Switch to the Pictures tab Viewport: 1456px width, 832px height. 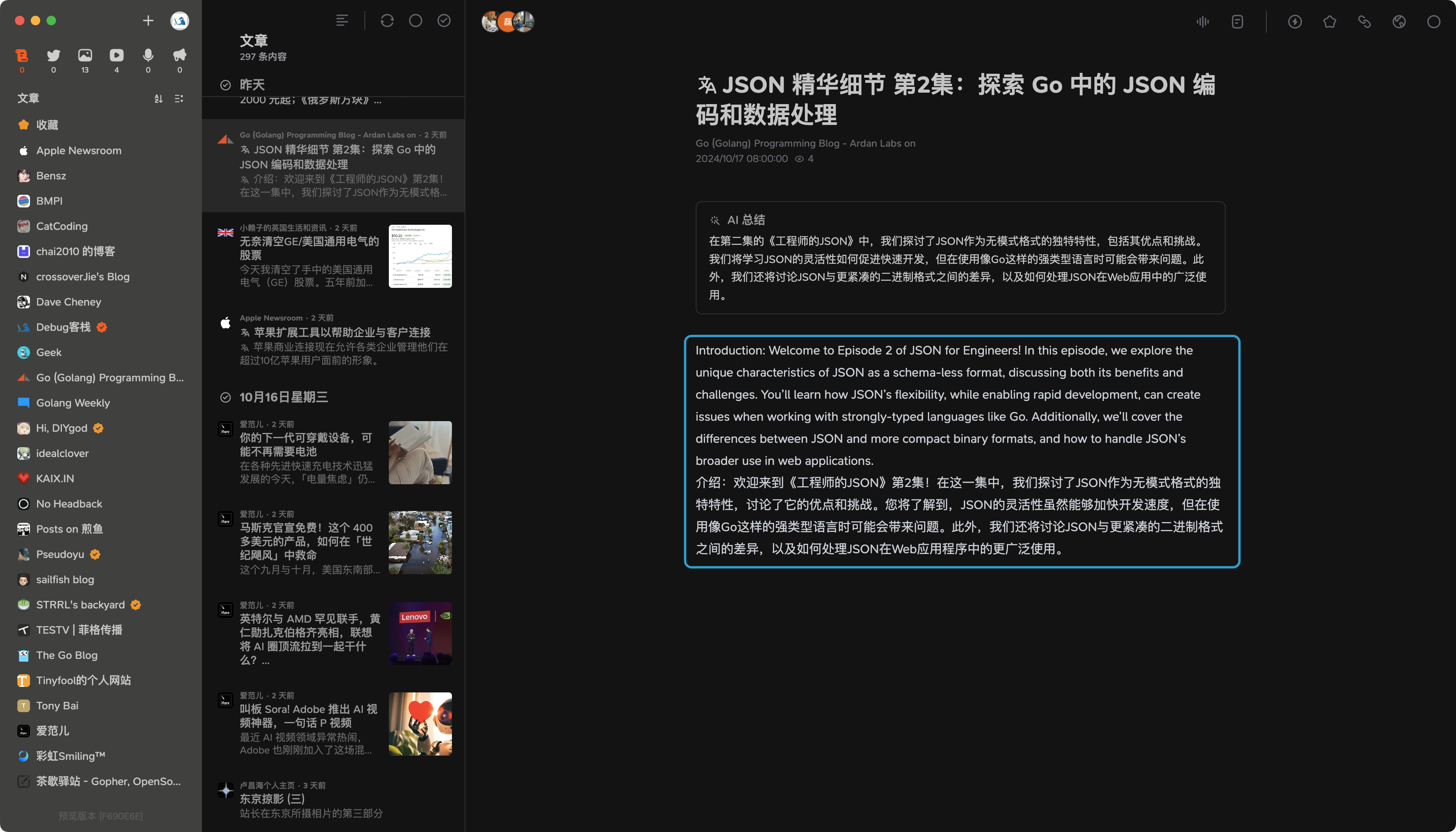(84, 56)
